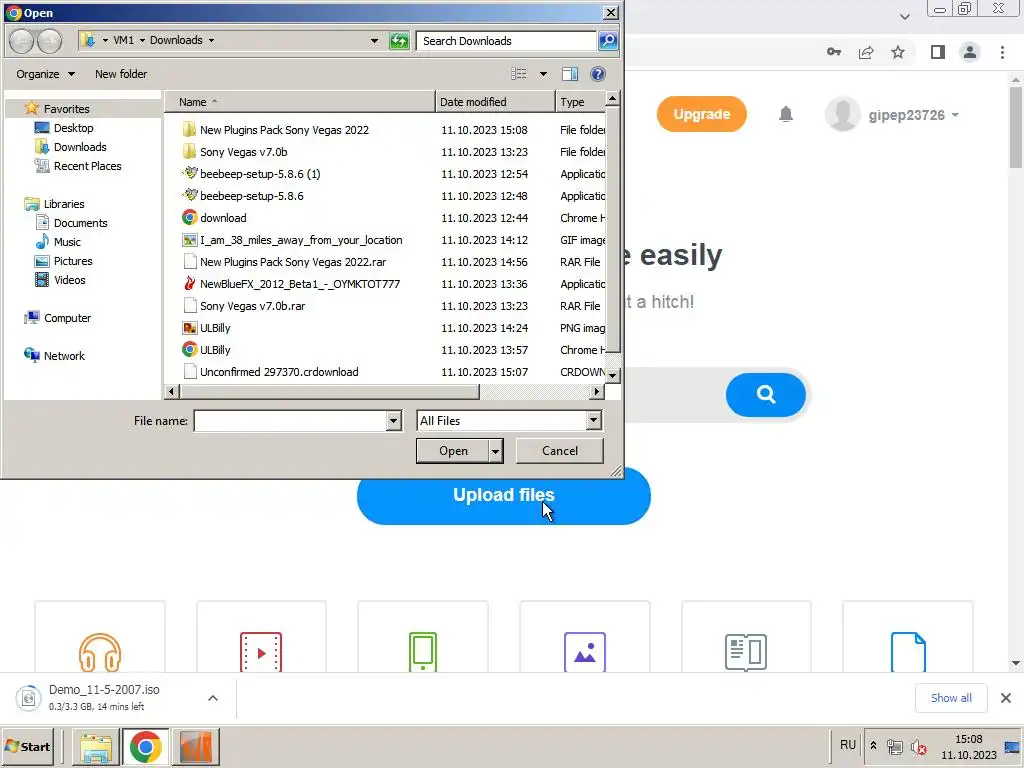The height and width of the screenshot is (768, 1024).
Task: Click the back arrow in Open dialog
Action: tap(22, 41)
